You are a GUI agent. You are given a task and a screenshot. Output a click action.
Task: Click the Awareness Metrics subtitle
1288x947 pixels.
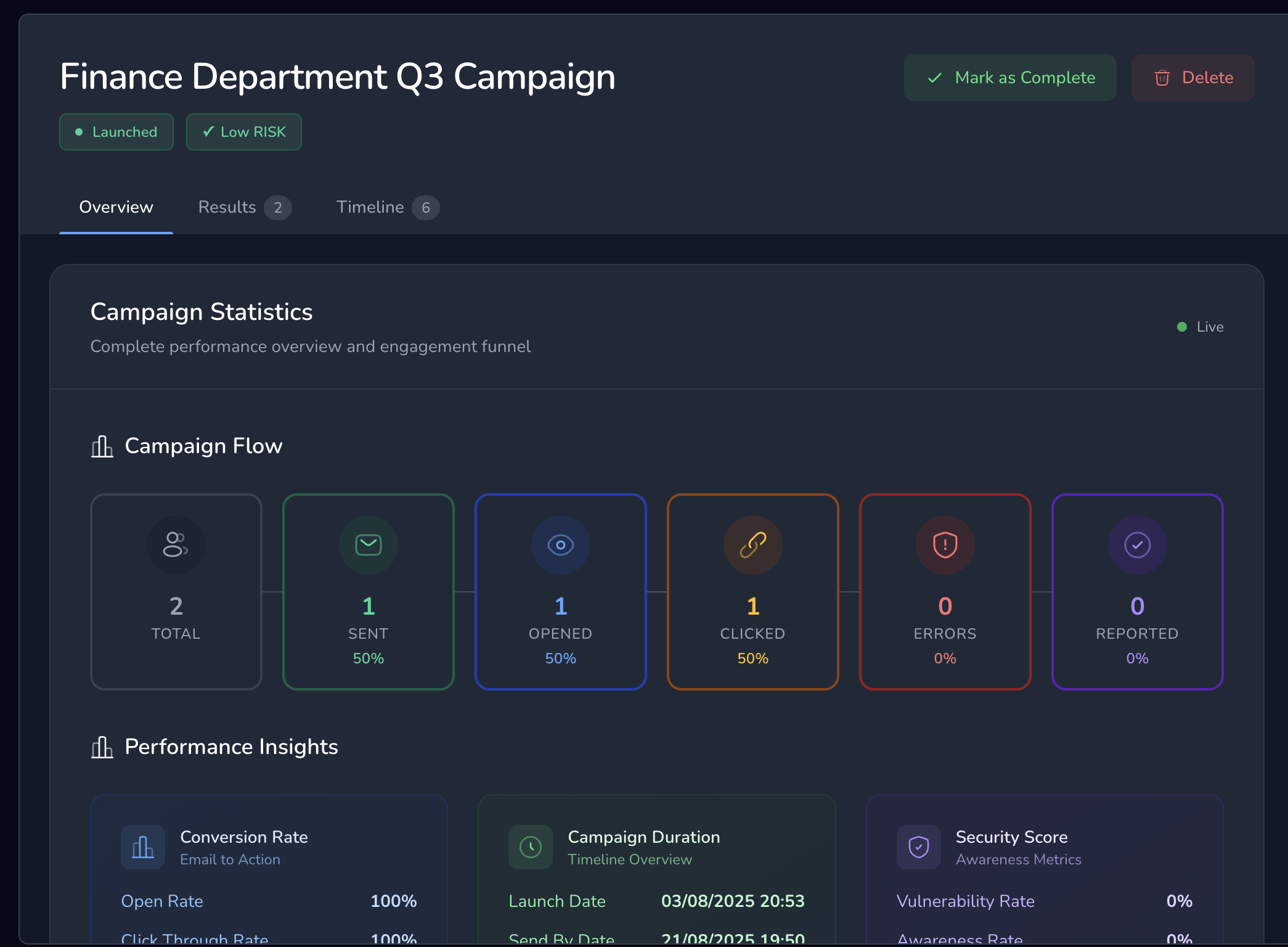pos(1018,859)
